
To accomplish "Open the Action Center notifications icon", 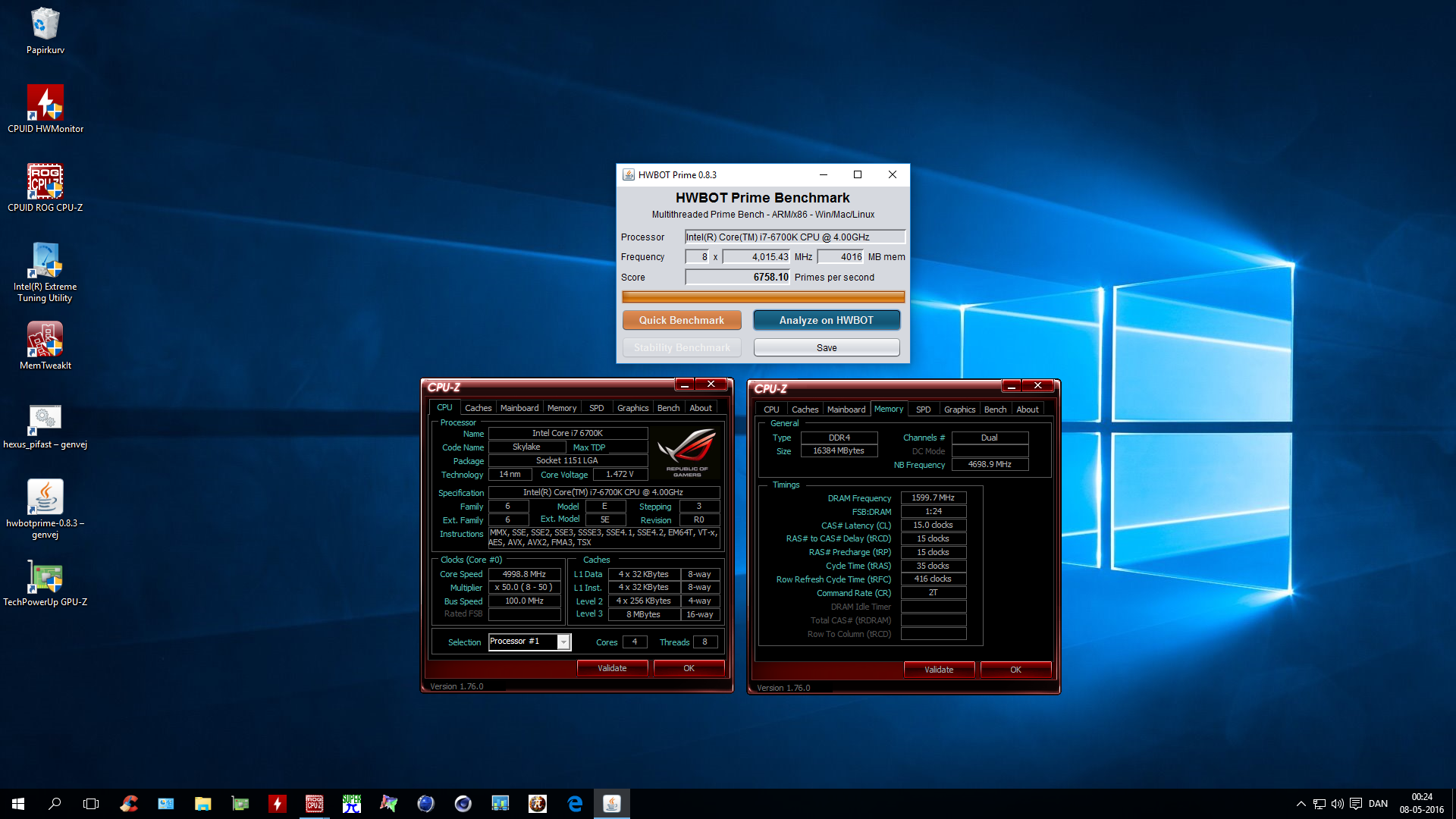I will tap(1356, 804).
